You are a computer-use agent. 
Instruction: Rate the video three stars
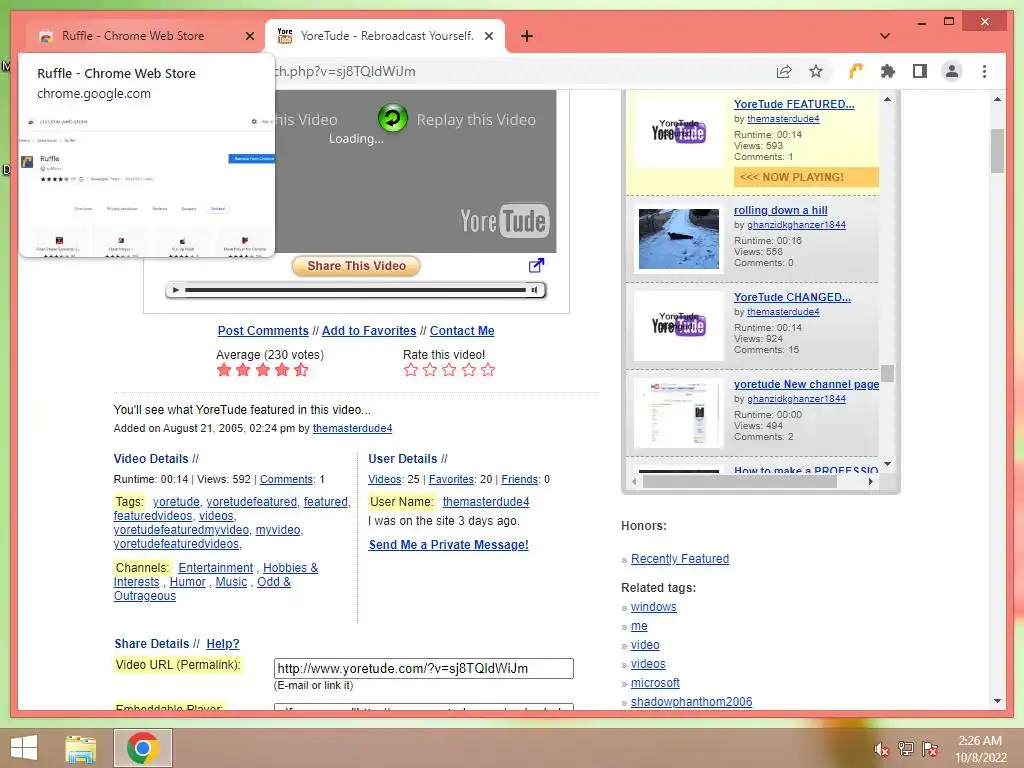449,370
